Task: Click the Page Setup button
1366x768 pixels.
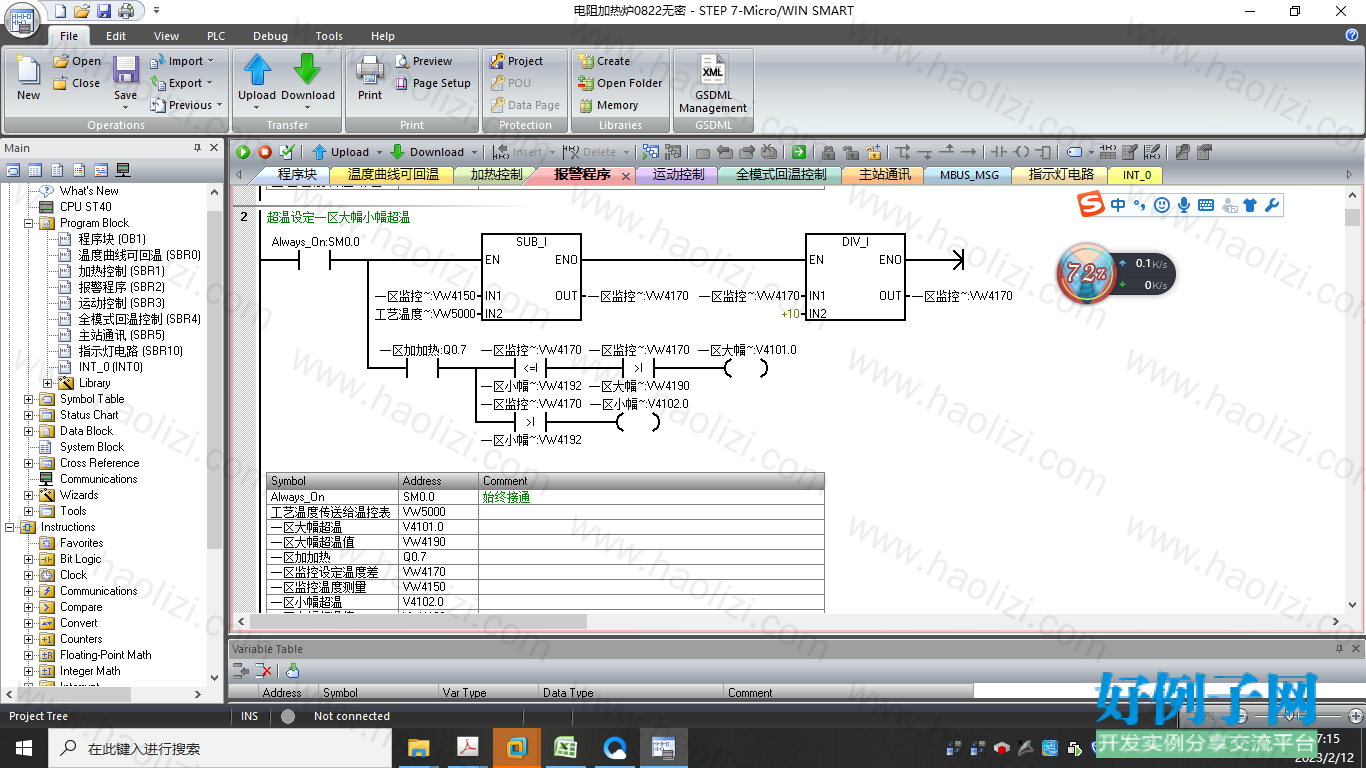Action: [x=432, y=83]
